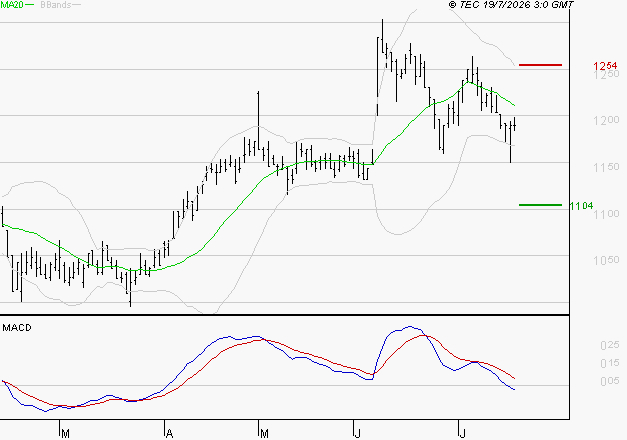Click the 1200 price axis label
Viewport: 627px width, 440px height.
click(x=607, y=120)
